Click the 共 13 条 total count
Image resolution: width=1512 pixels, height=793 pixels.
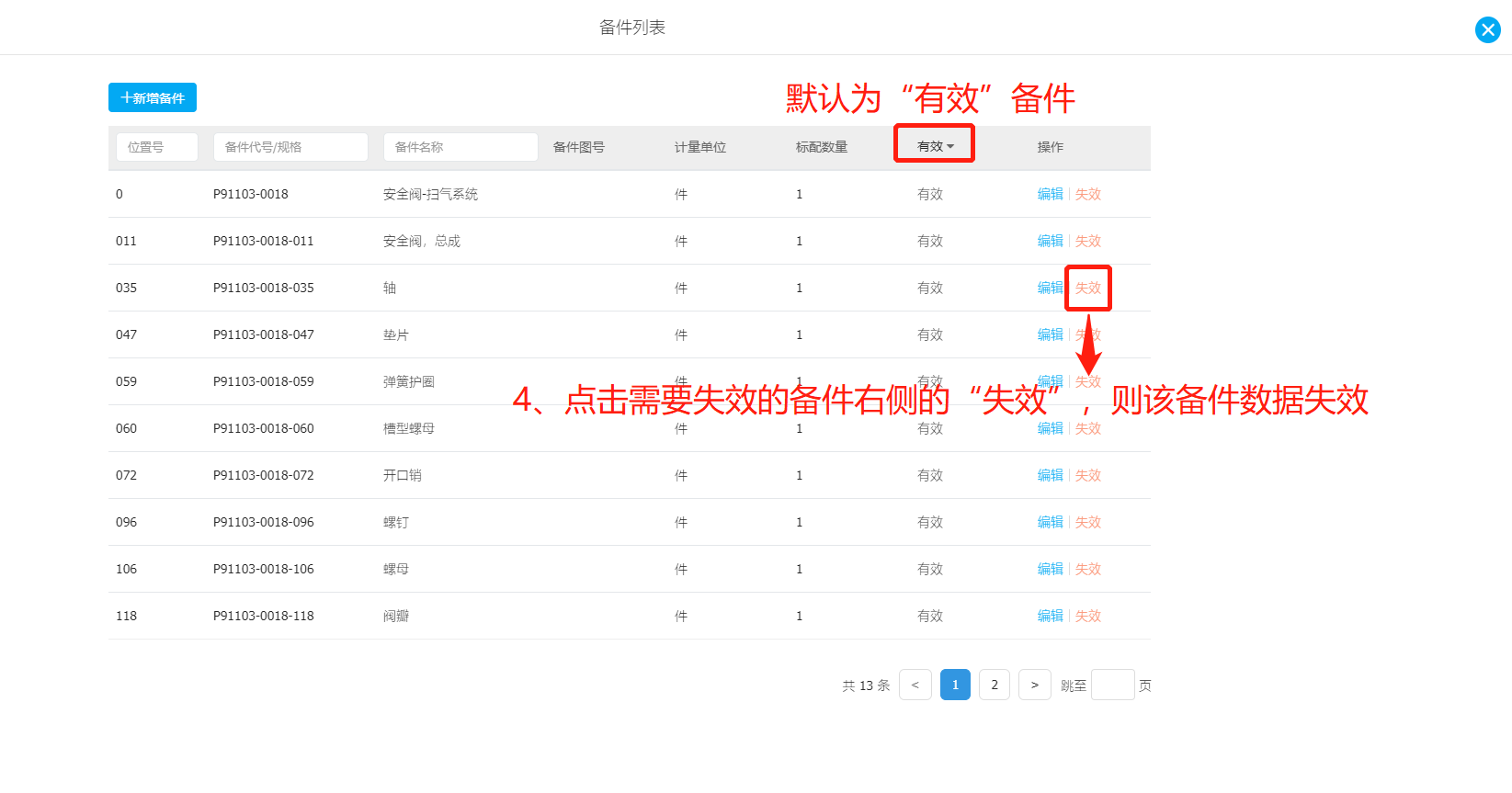[866, 685]
